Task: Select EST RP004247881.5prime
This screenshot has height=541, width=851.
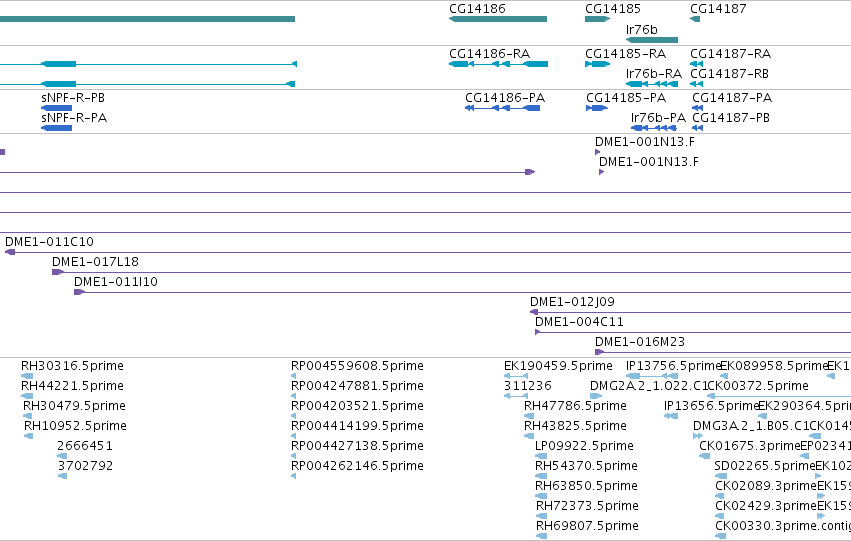Action: pyautogui.click(x=357, y=386)
